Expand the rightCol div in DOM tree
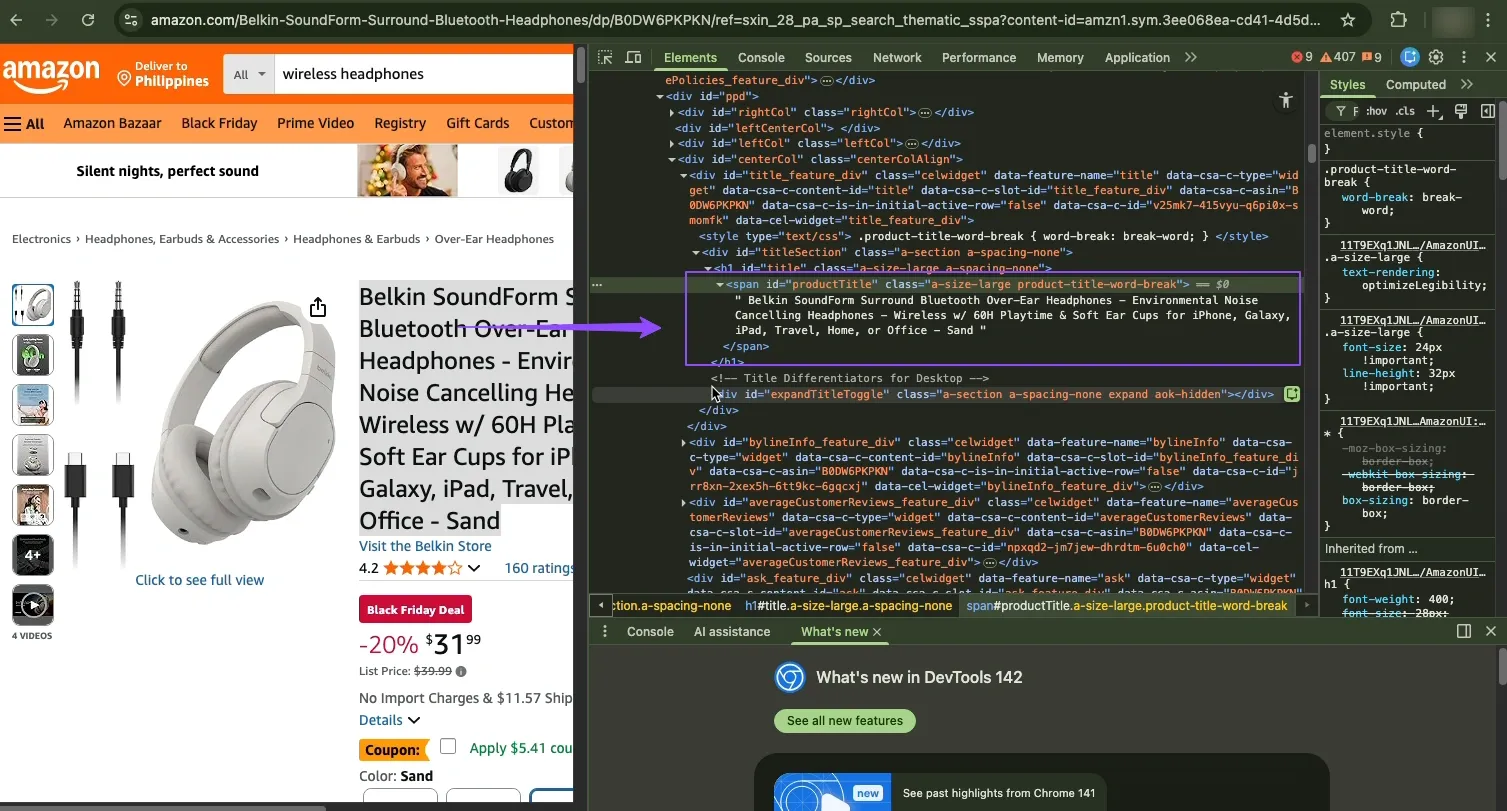This screenshot has height=811, width=1507. pyautogui.click(x=671, y=112)
